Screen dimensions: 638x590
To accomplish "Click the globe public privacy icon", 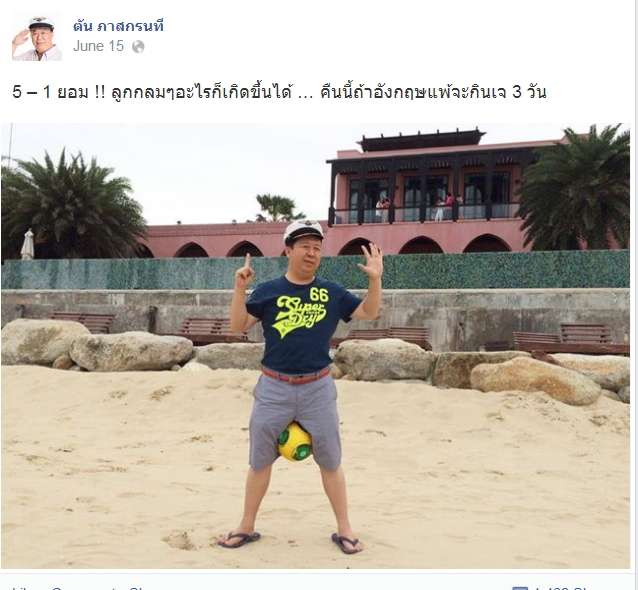I will 138,47.
